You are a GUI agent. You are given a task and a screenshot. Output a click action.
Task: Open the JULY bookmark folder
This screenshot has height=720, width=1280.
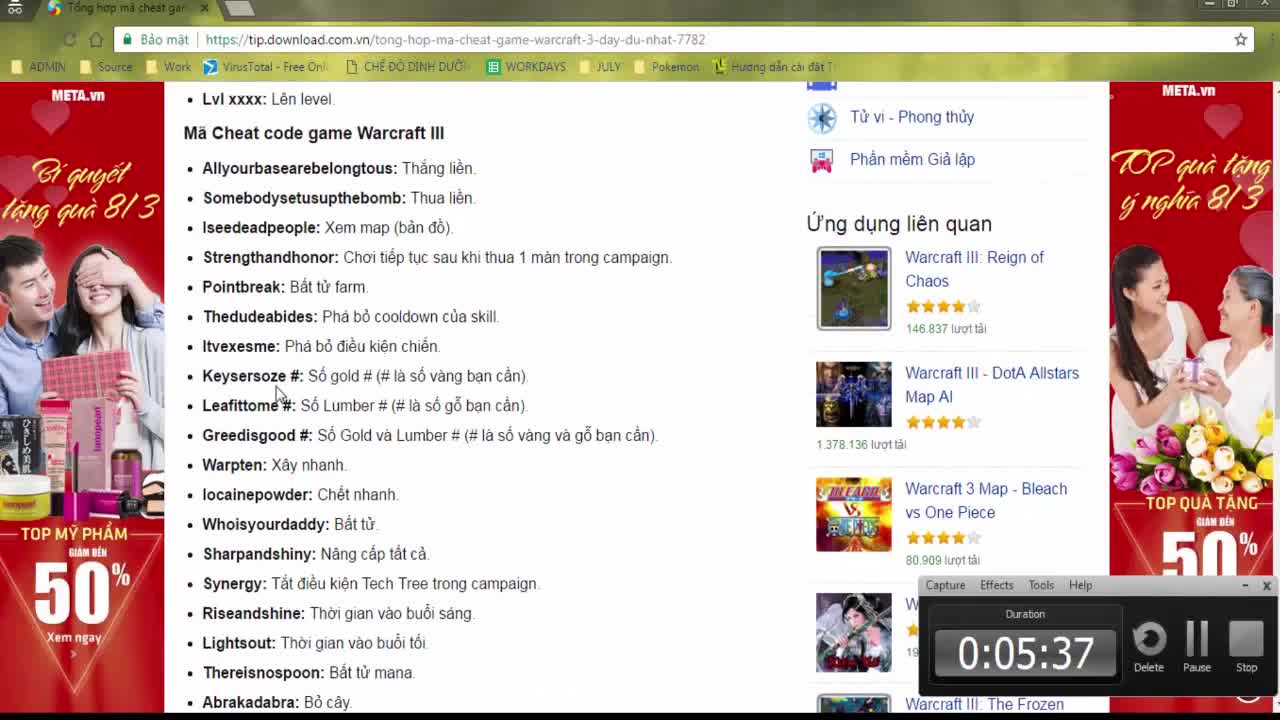click(599, 67)
